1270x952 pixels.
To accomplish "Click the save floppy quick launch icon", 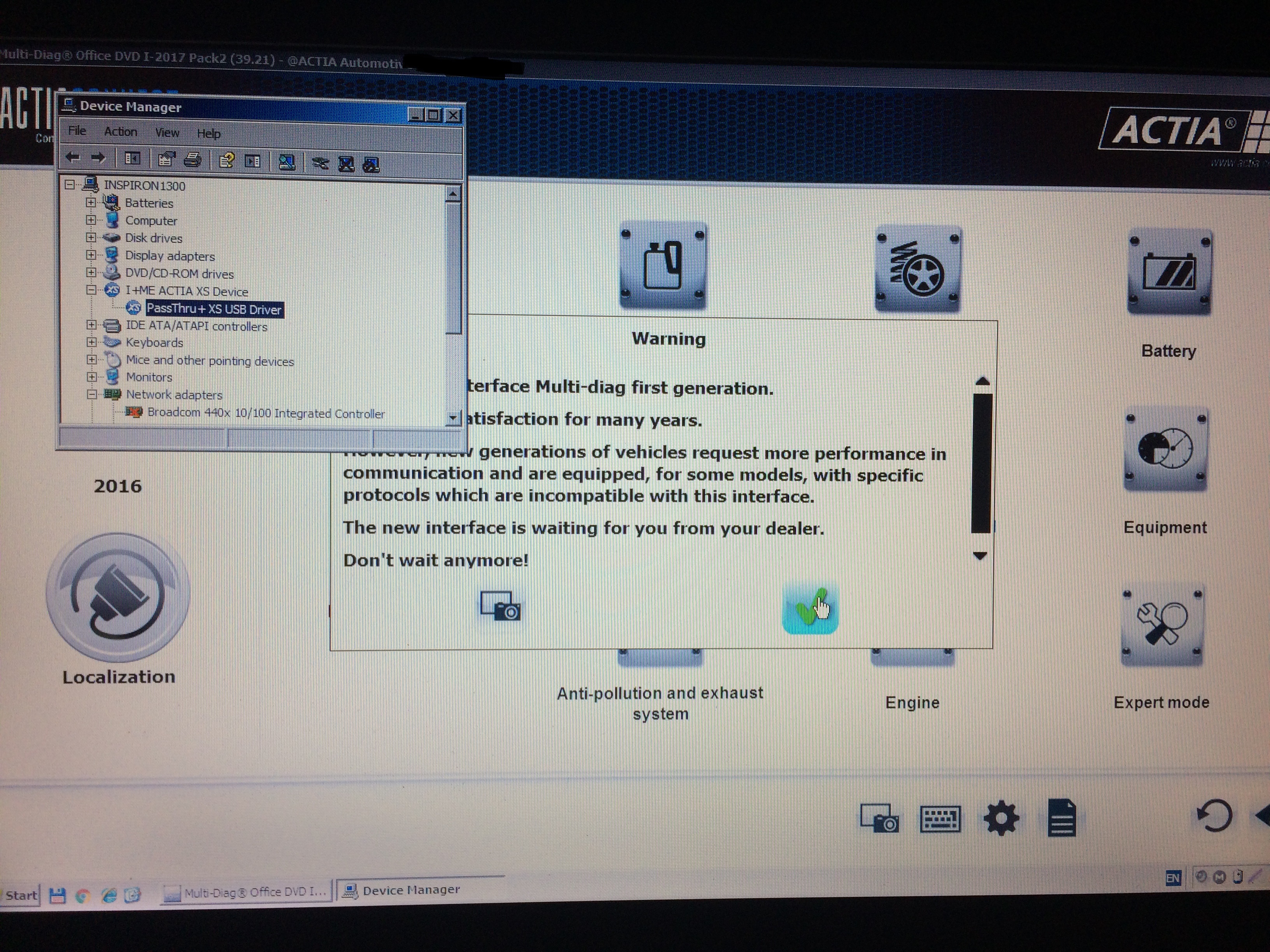I will click(x=58, y=896).
